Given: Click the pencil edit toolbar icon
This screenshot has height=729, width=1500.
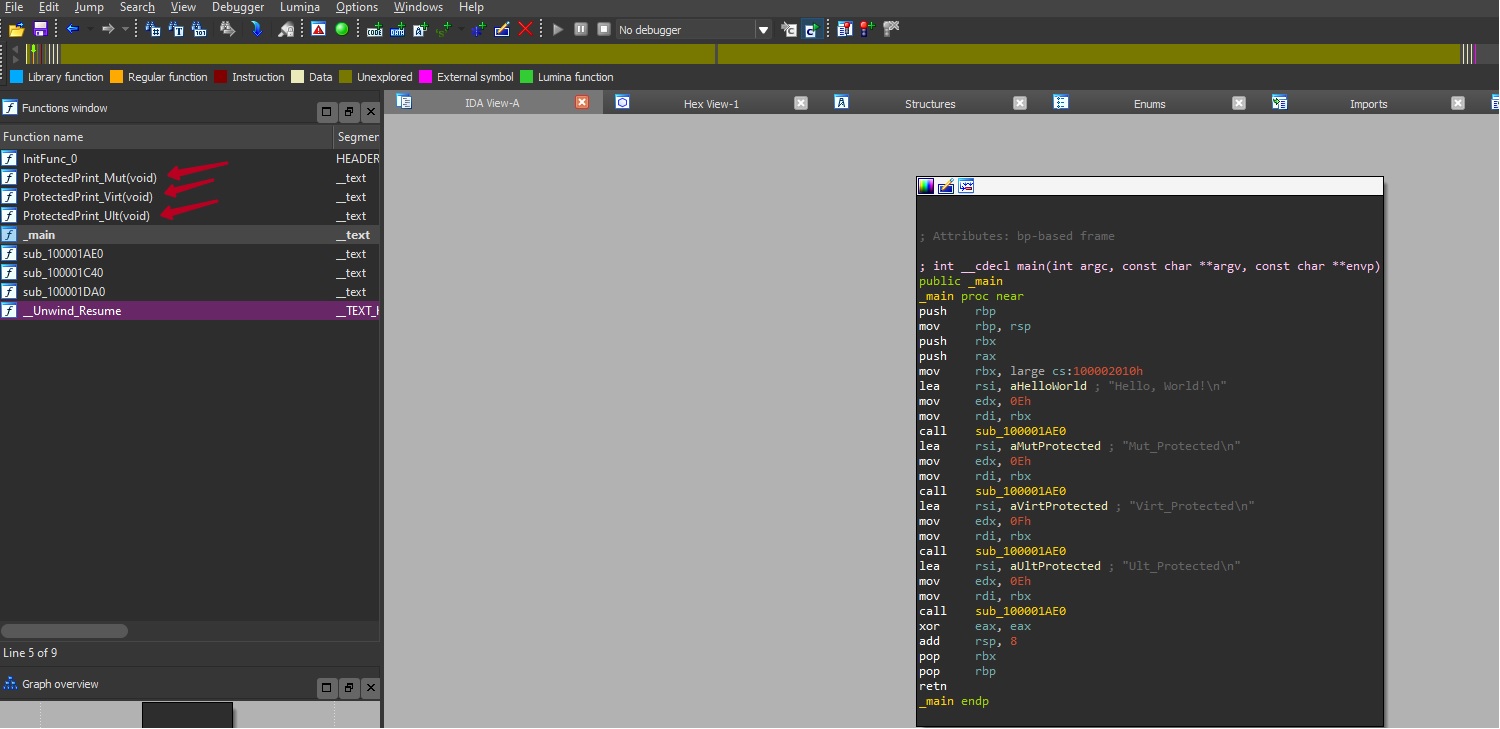Looking at the screenshot, I should point(502,29).
